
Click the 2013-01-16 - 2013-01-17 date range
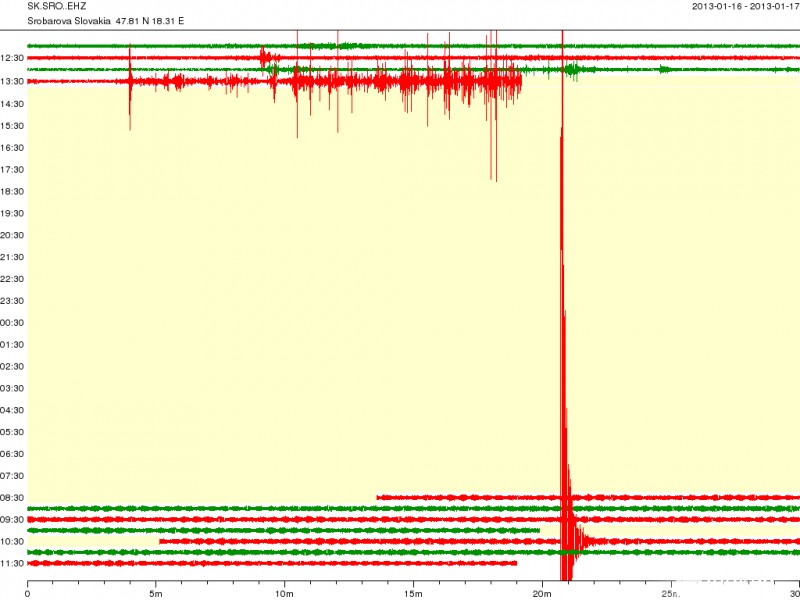point(744,7)
